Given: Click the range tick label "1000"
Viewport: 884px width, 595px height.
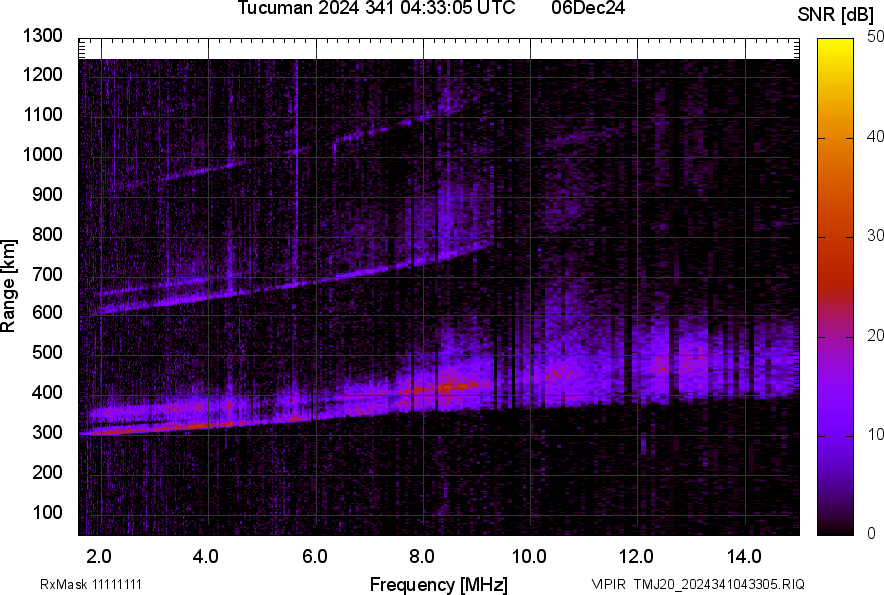Looking at the screenshot, I should coord(42,154).
